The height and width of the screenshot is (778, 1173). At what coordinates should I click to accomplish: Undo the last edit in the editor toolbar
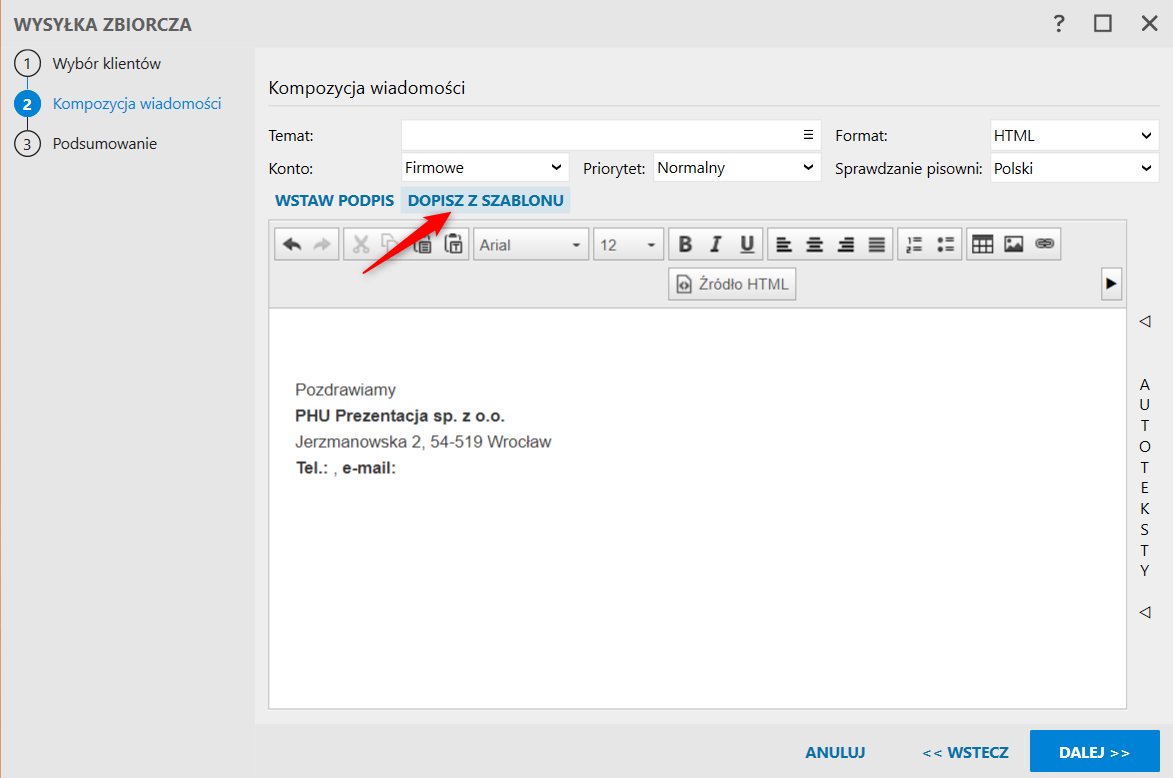(x=292, y=245)
